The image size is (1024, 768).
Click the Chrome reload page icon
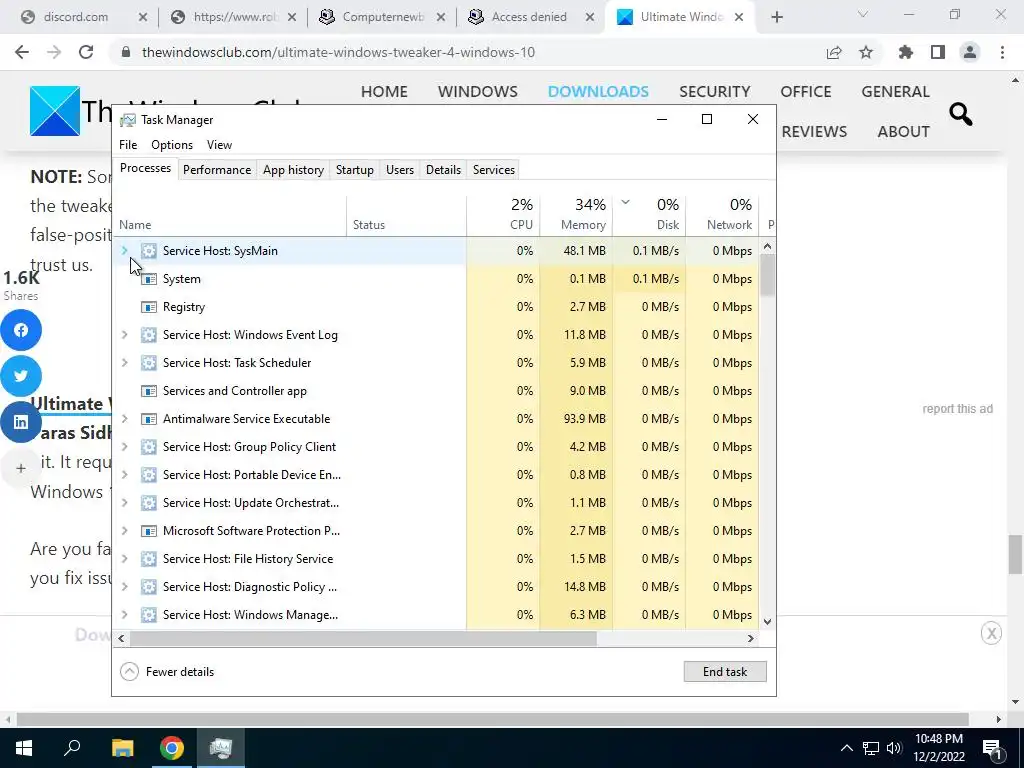[86, 52]
